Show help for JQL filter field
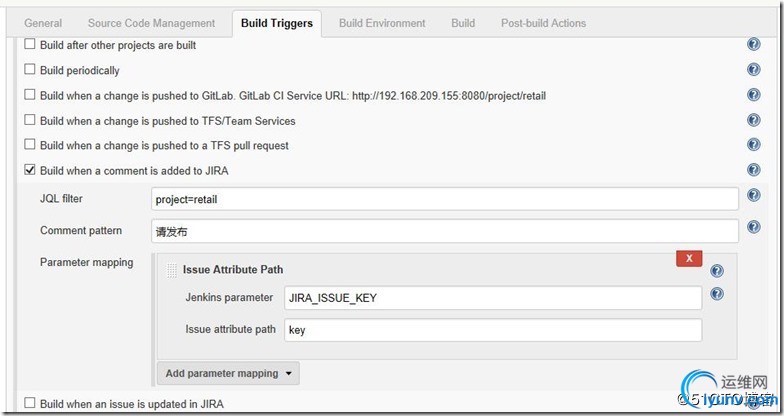The image size is (784, 416). tap(754, 195)
